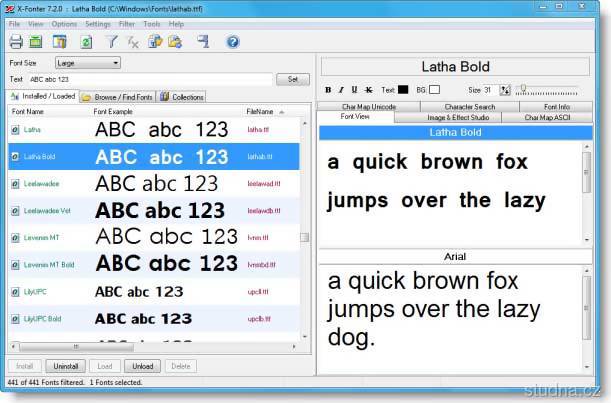Toggle Underline formatting button
This screenshot has height=403, width=611.
354,90
